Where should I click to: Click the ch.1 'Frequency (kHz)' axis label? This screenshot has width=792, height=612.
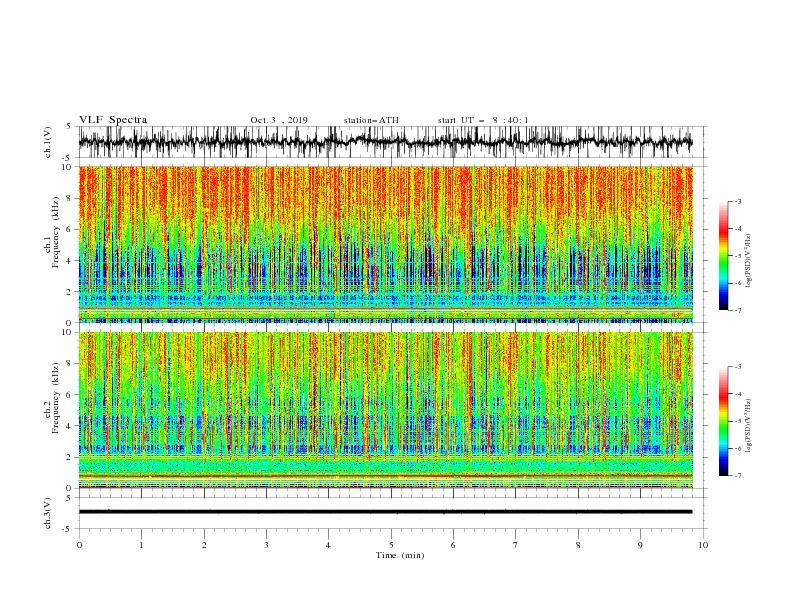tap(56, 233)
